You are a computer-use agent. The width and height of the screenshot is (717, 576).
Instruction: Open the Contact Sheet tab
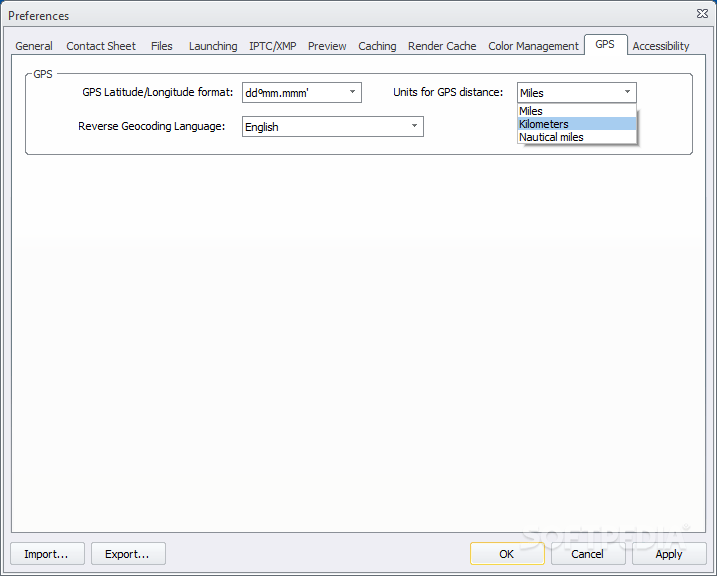(x=101, y=46)
